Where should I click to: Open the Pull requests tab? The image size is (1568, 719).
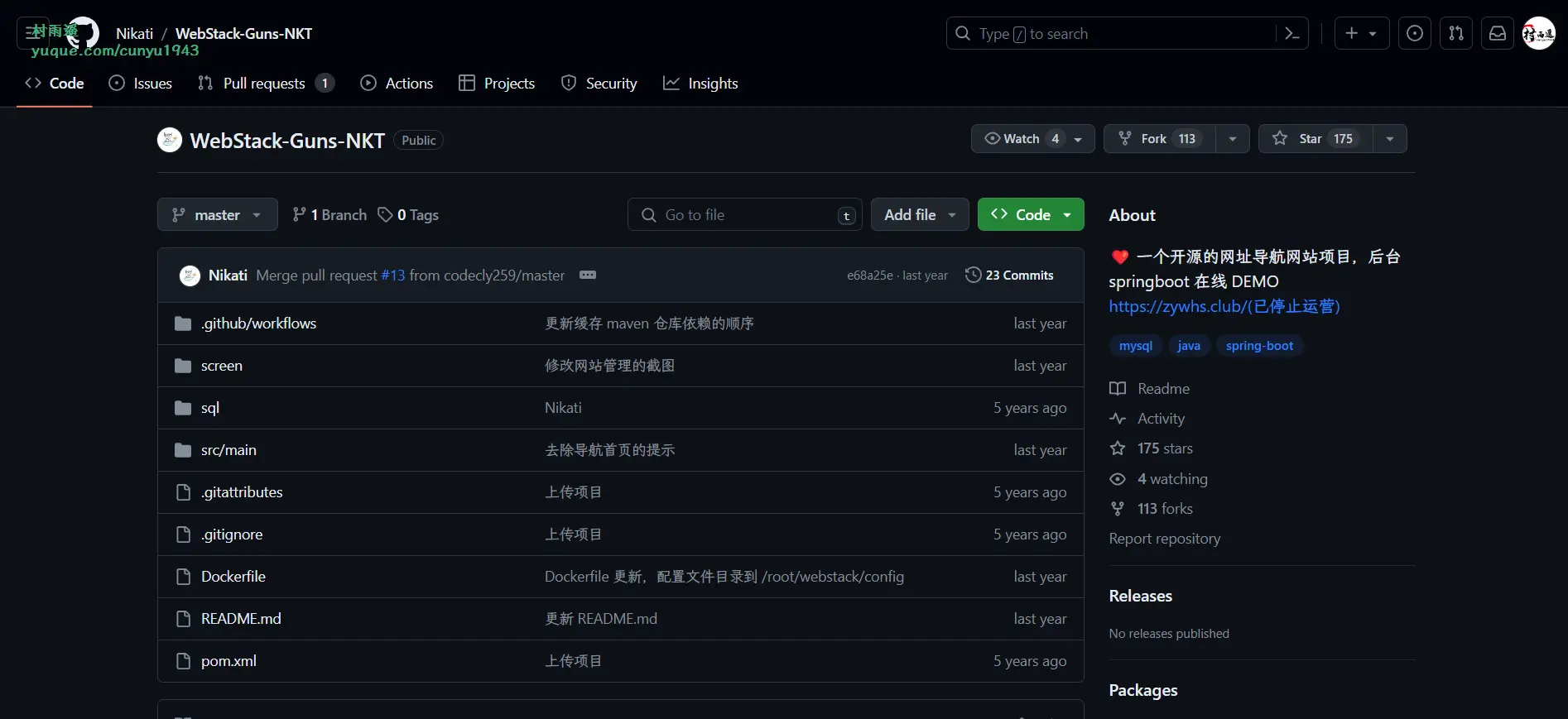point(266,84)
